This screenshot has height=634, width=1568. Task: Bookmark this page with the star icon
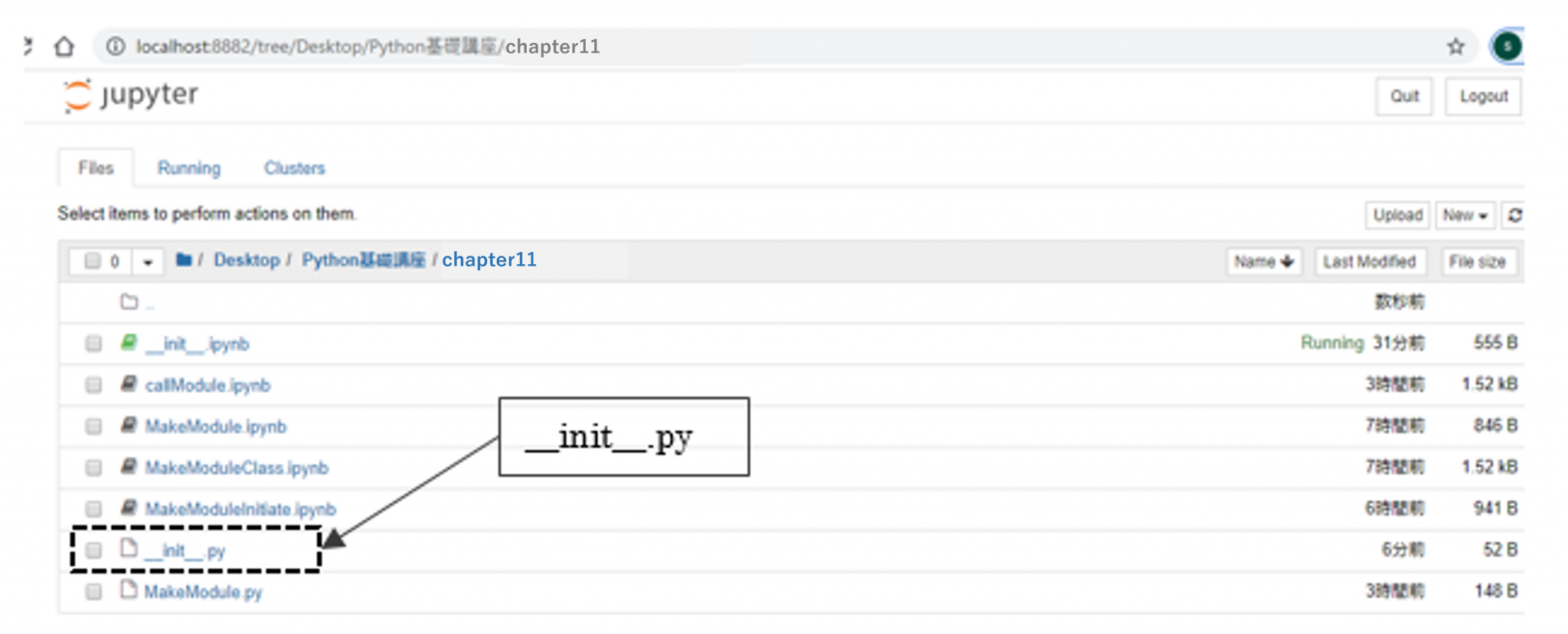click(x=1455, y=47)
